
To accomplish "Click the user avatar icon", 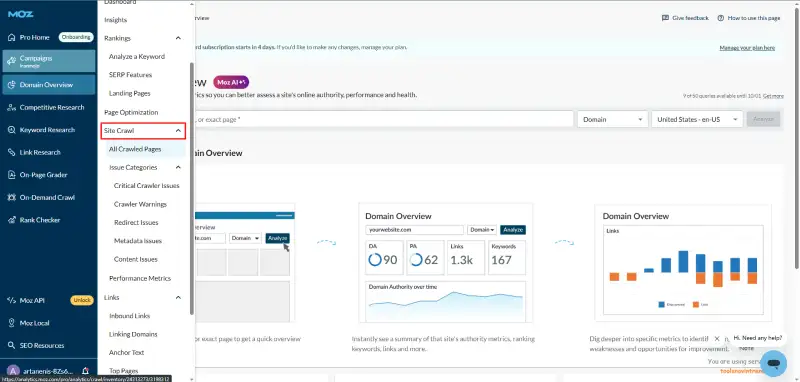I will tap(14, 371).
